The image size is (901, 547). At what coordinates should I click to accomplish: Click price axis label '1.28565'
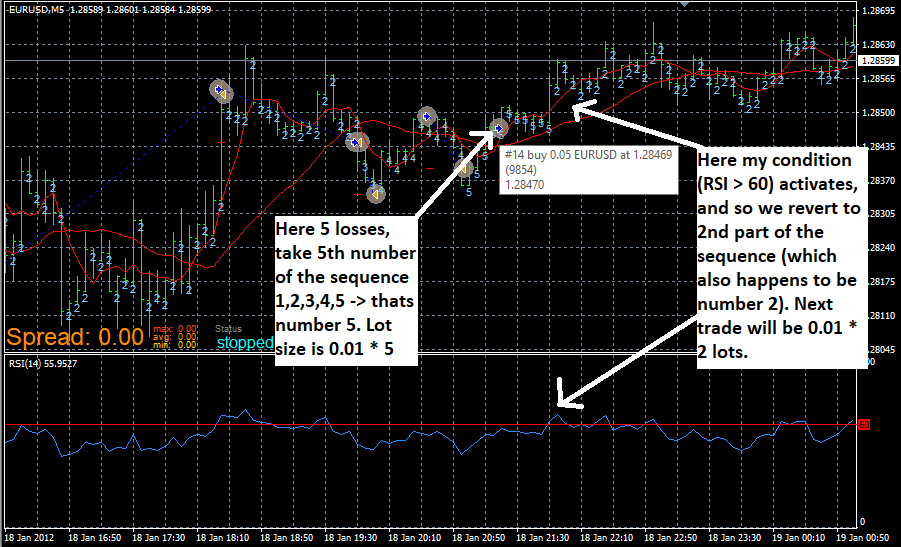(880, 78)
